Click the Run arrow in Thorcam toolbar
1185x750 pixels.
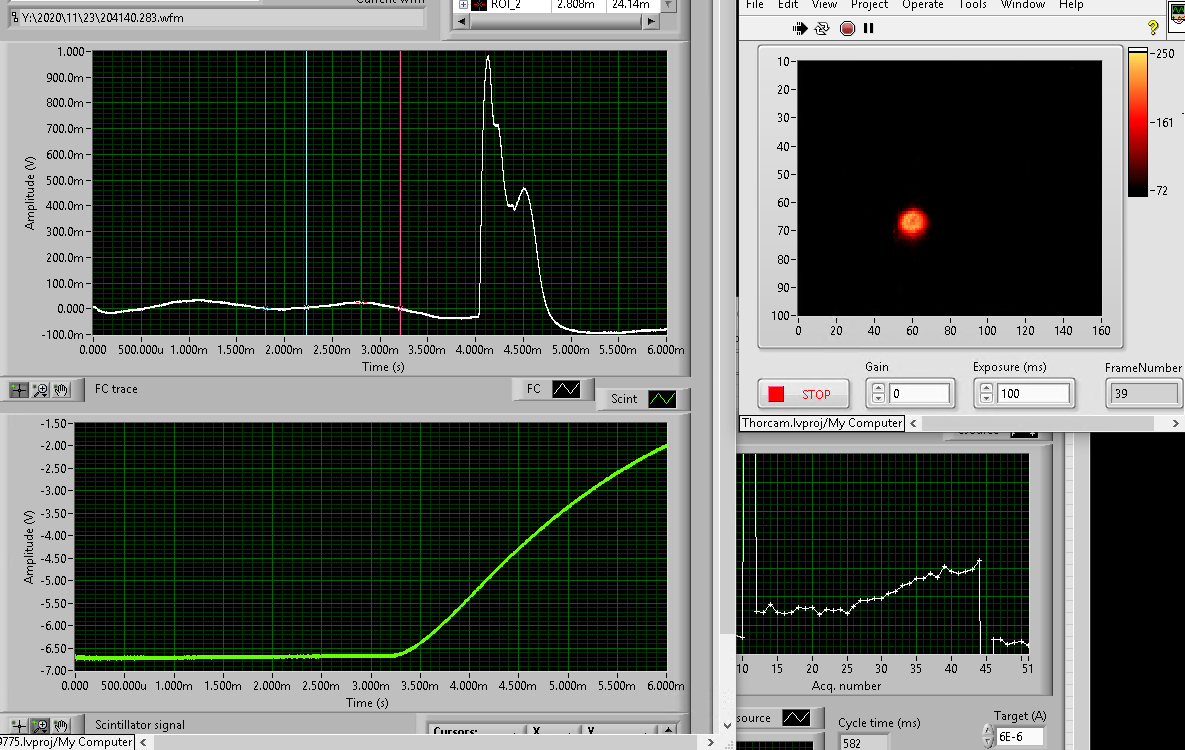pos(799,29)
